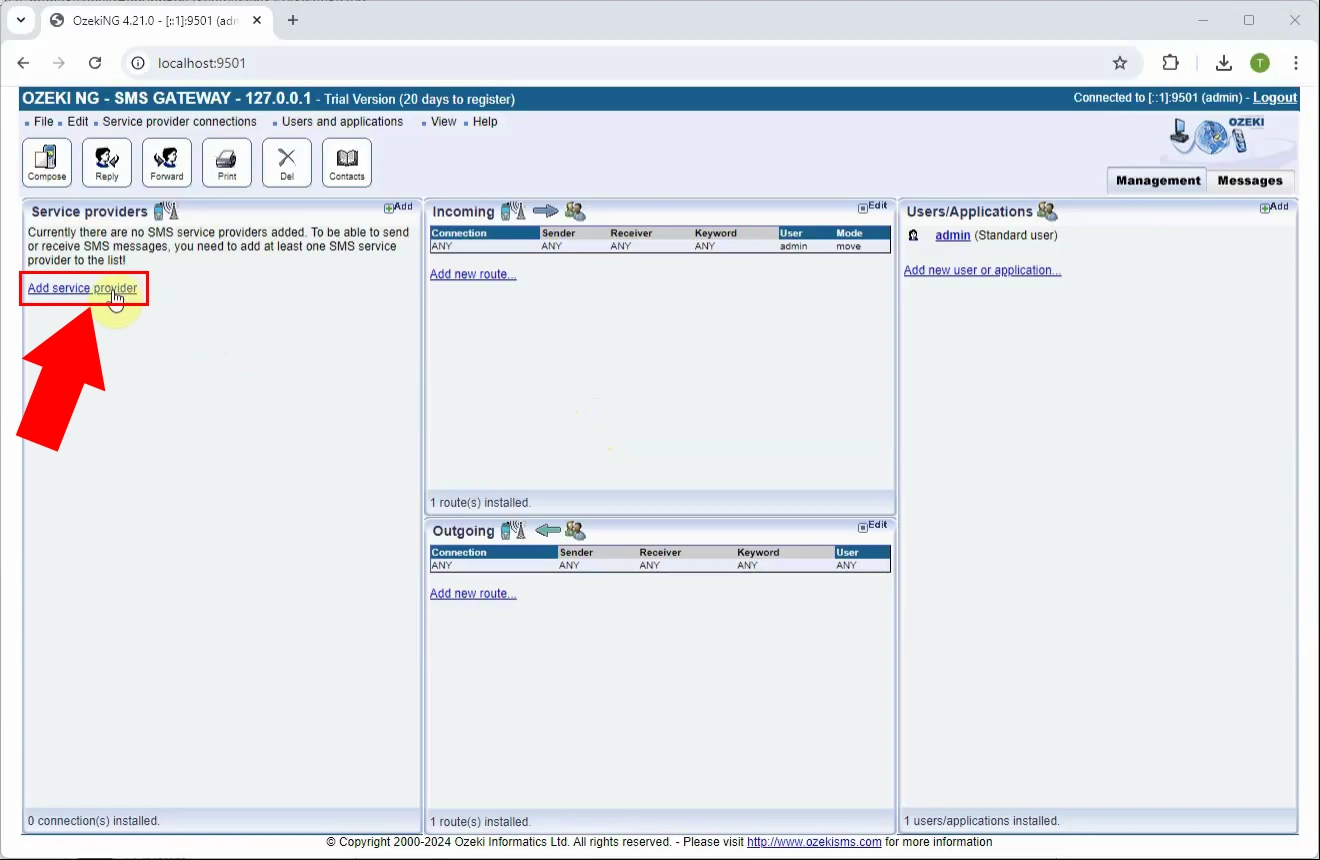Go back in browser
The image size is (1320, 860).
(23, 63)
